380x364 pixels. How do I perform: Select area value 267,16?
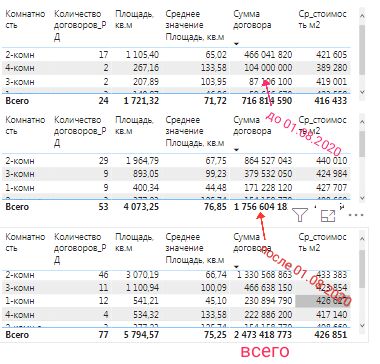tap(146, 68)
